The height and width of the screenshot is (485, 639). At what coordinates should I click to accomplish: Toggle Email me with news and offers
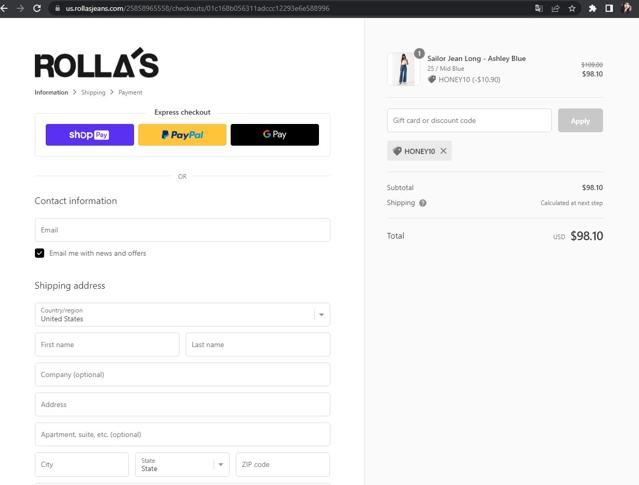(40, 253)
